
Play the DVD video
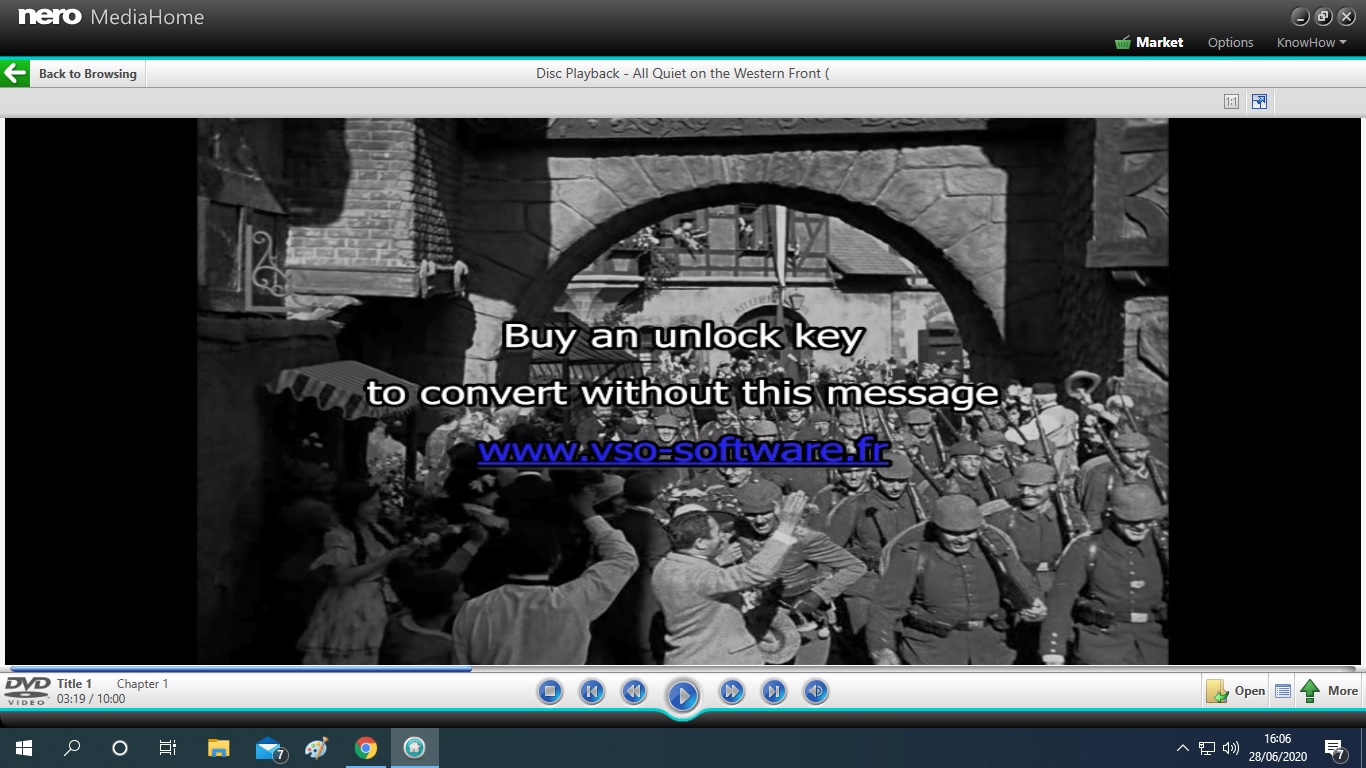coord(683,695)
